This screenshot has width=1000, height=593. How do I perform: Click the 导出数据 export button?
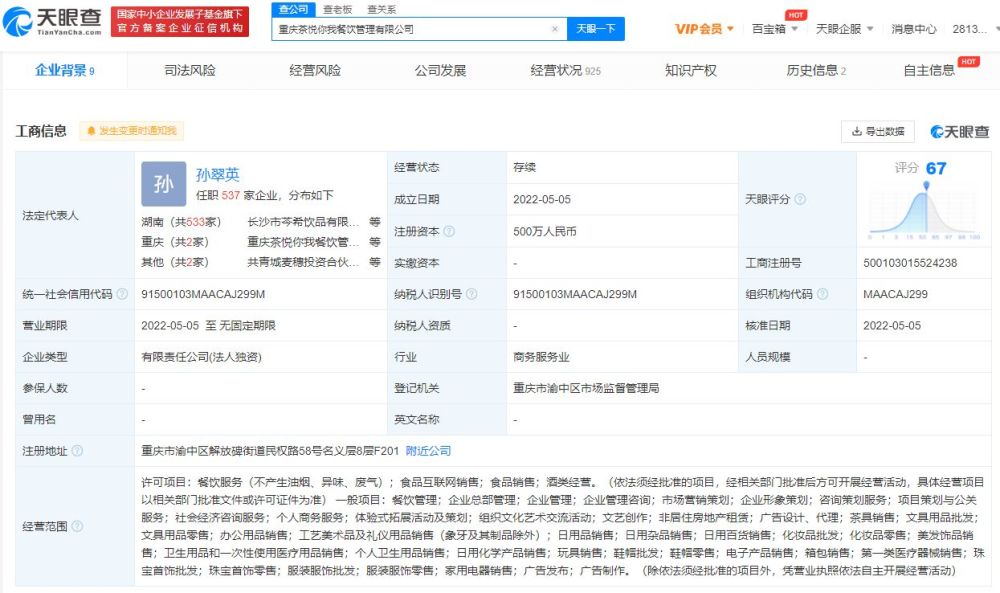[878, 131]
